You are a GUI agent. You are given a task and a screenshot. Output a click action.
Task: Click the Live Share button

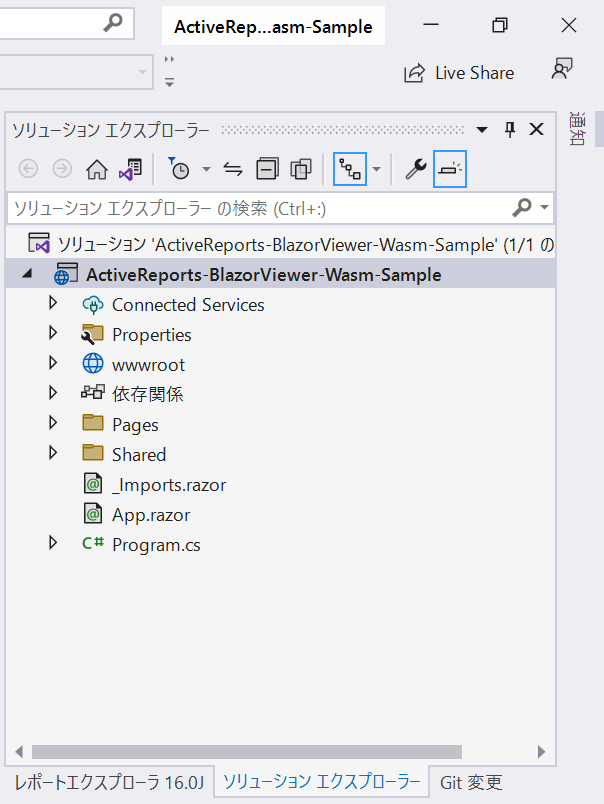click(x=459, y=73)
